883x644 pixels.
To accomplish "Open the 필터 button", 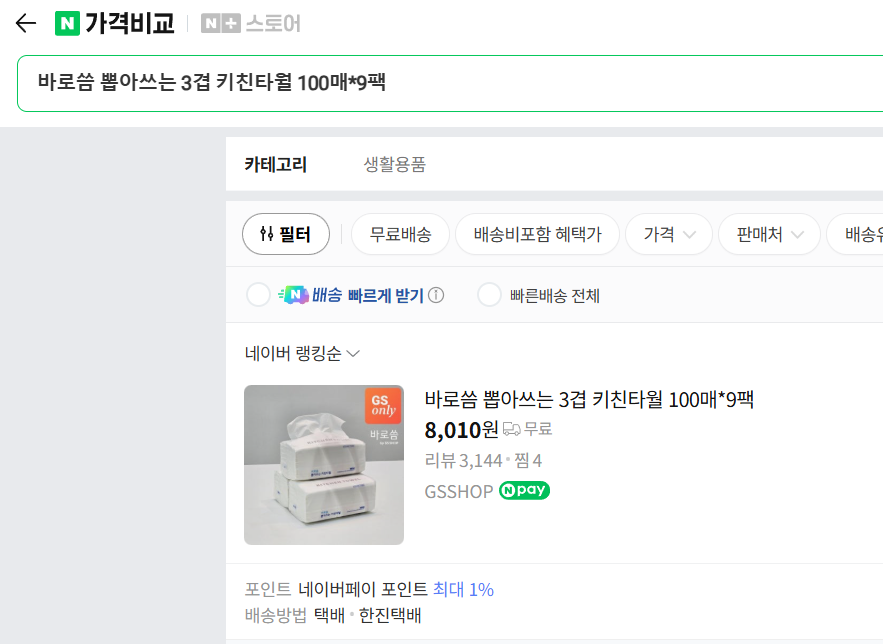I will tap(286, 235).
